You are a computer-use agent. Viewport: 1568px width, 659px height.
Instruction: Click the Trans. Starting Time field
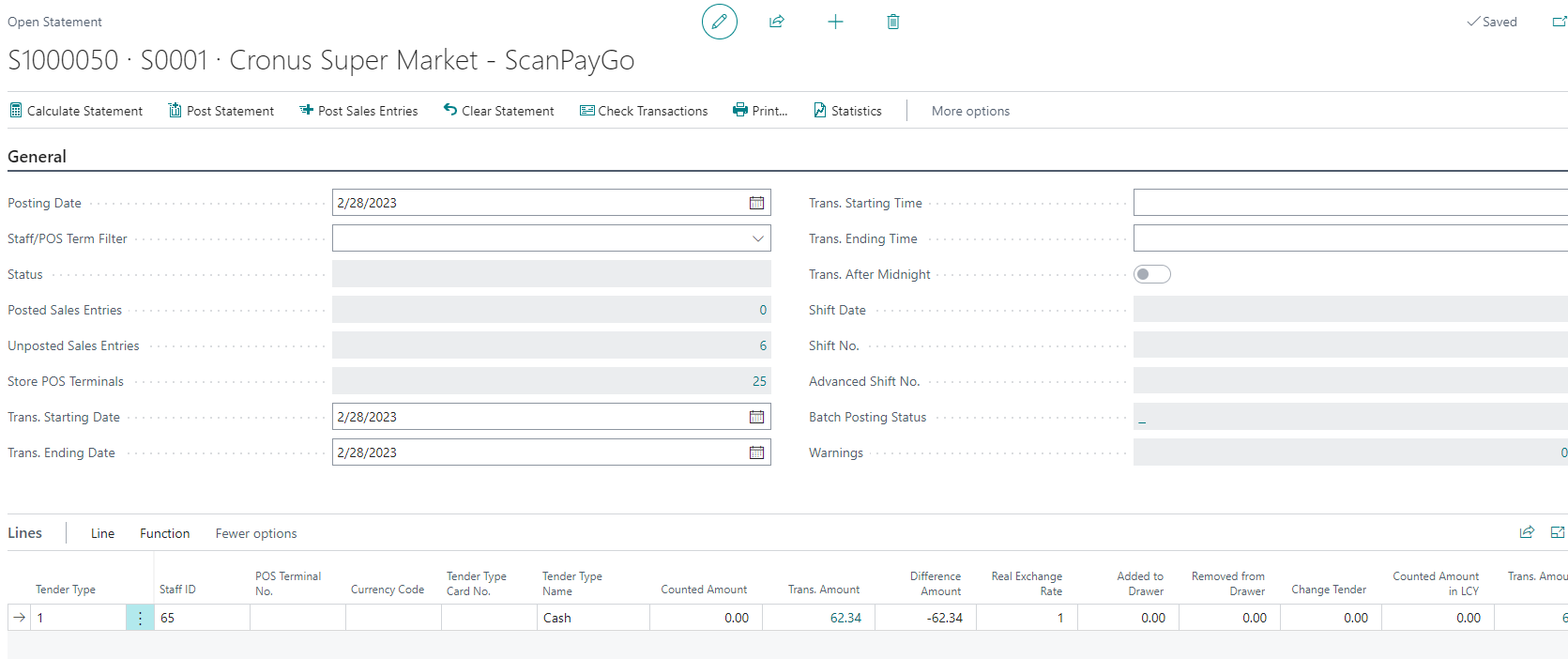pos(1349,203)
